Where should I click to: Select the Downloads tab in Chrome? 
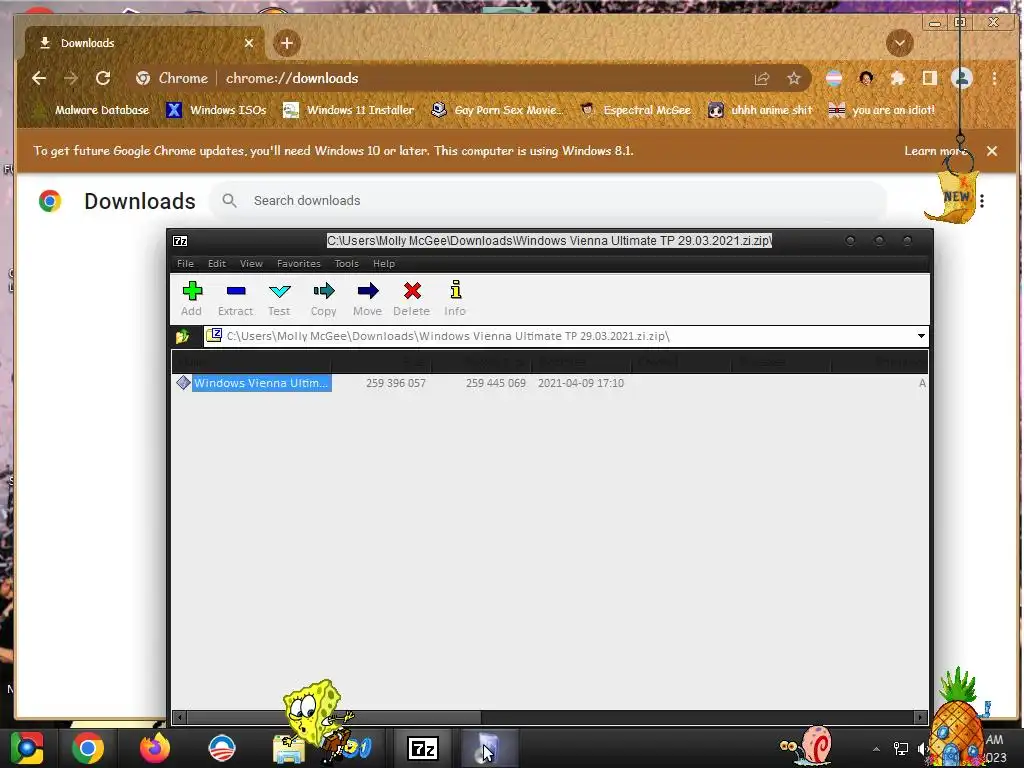(x=144, y=43)
